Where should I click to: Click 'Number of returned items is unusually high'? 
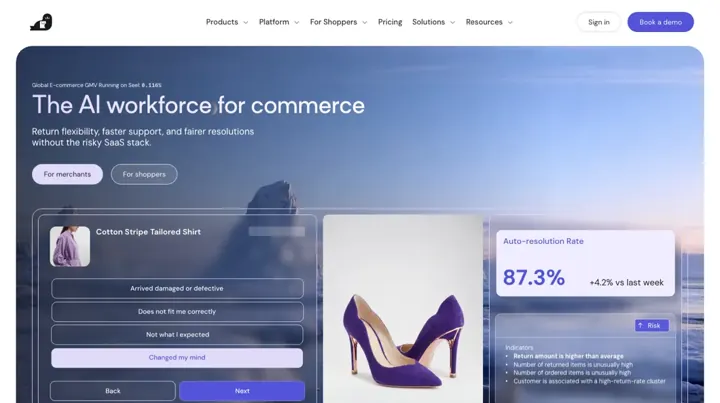click(573, 364)
